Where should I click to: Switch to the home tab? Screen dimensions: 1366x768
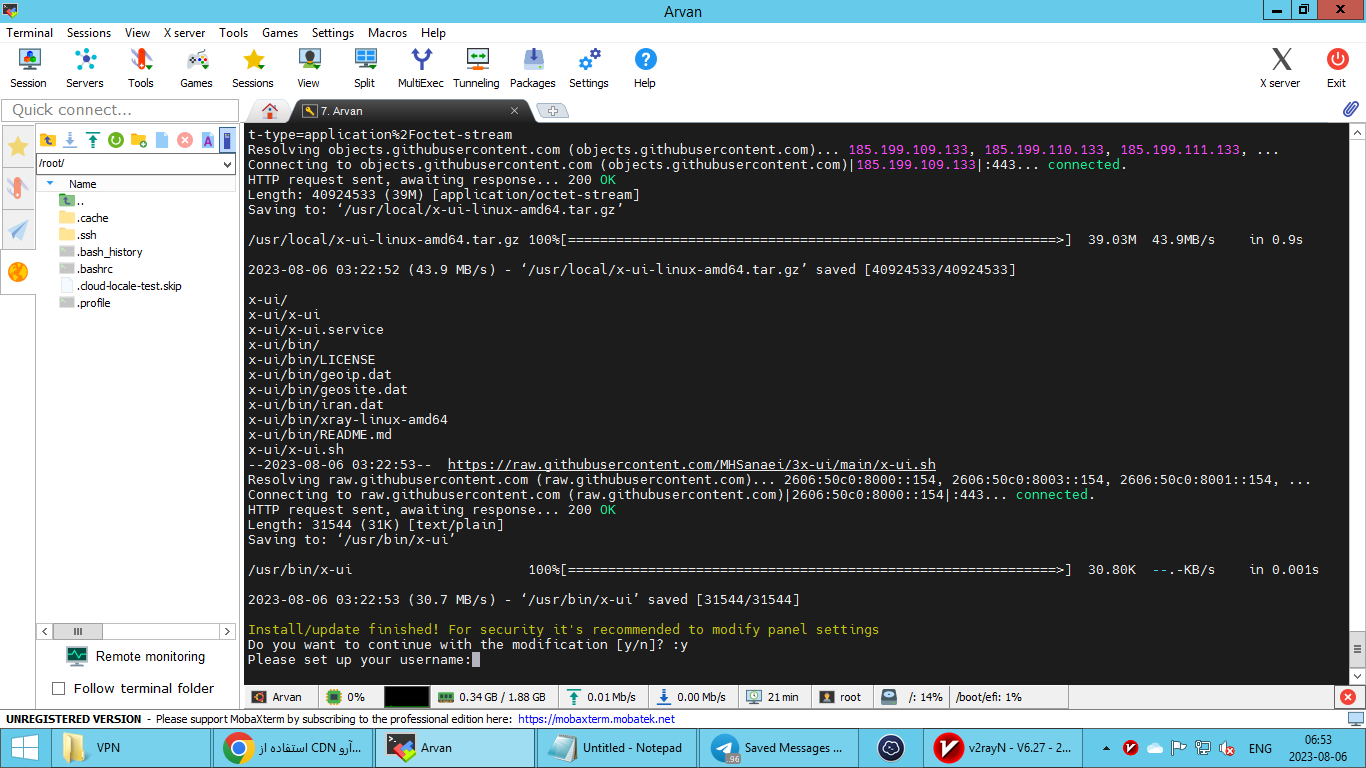tap(268, 110)
